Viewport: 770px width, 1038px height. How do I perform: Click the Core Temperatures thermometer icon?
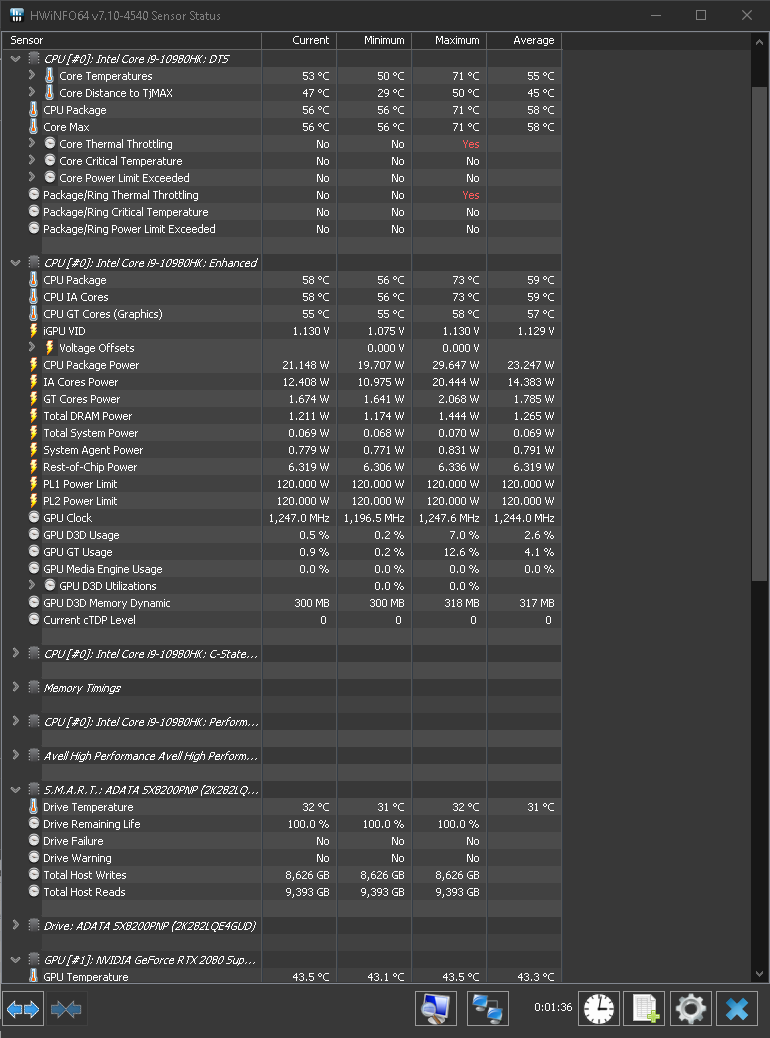click(x=50, y=75)
